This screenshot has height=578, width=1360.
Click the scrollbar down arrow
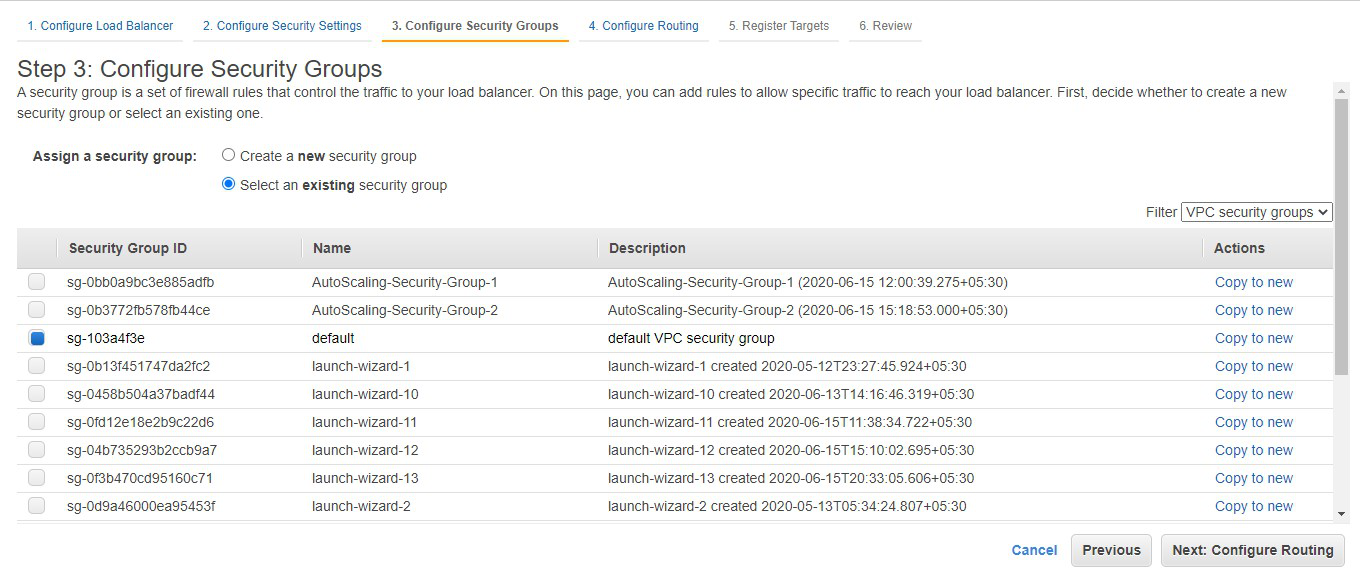pos(1342,513)
